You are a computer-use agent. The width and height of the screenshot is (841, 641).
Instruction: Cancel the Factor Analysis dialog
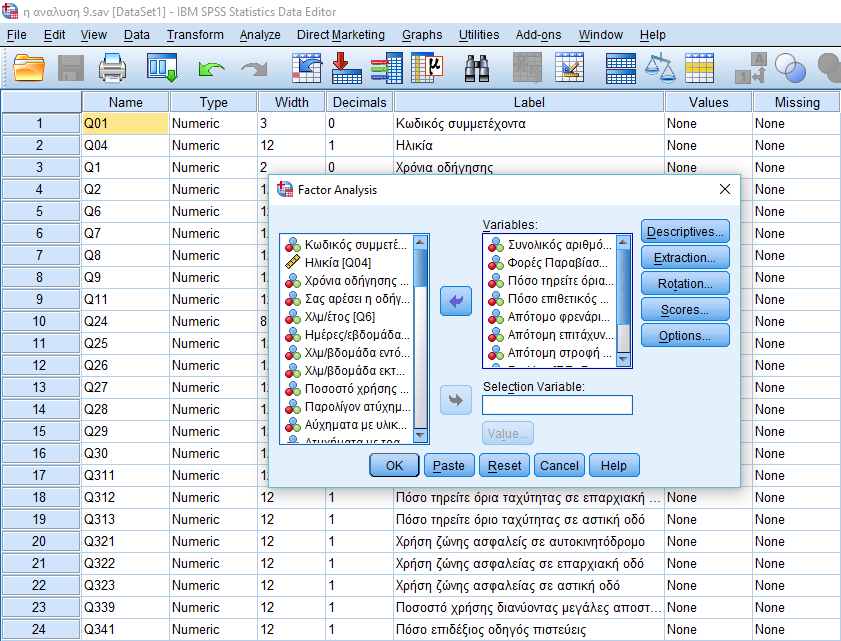pyautogui.click(x=559, y=465)
